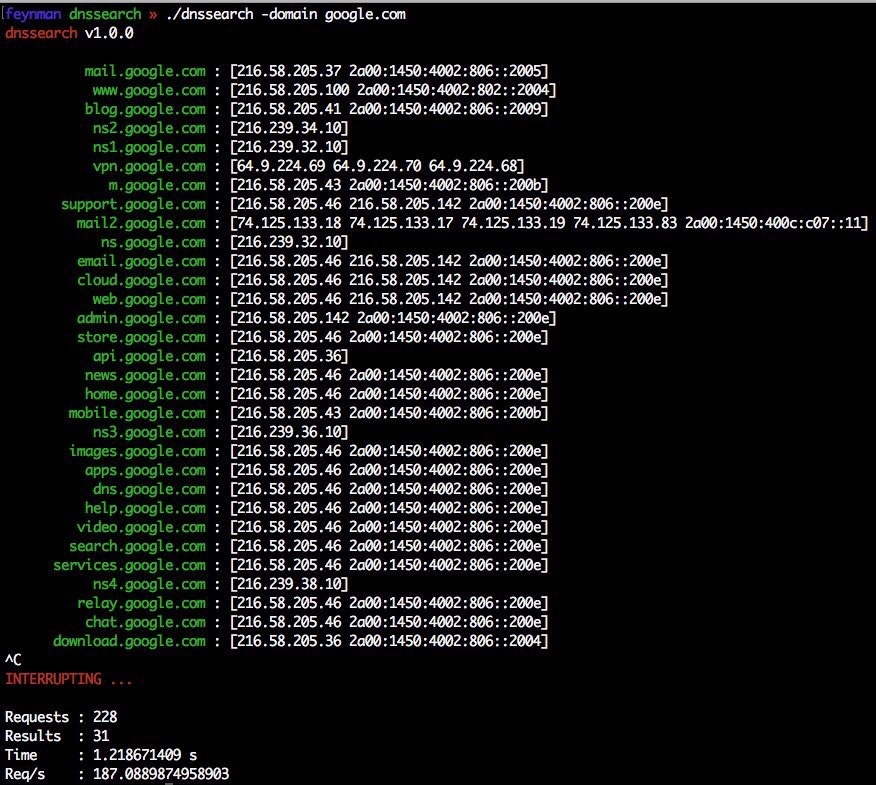This screenshot has width=876, height=785.
Task: Select the 'm.google.com' hostname
Action: (x=157, y=185)
